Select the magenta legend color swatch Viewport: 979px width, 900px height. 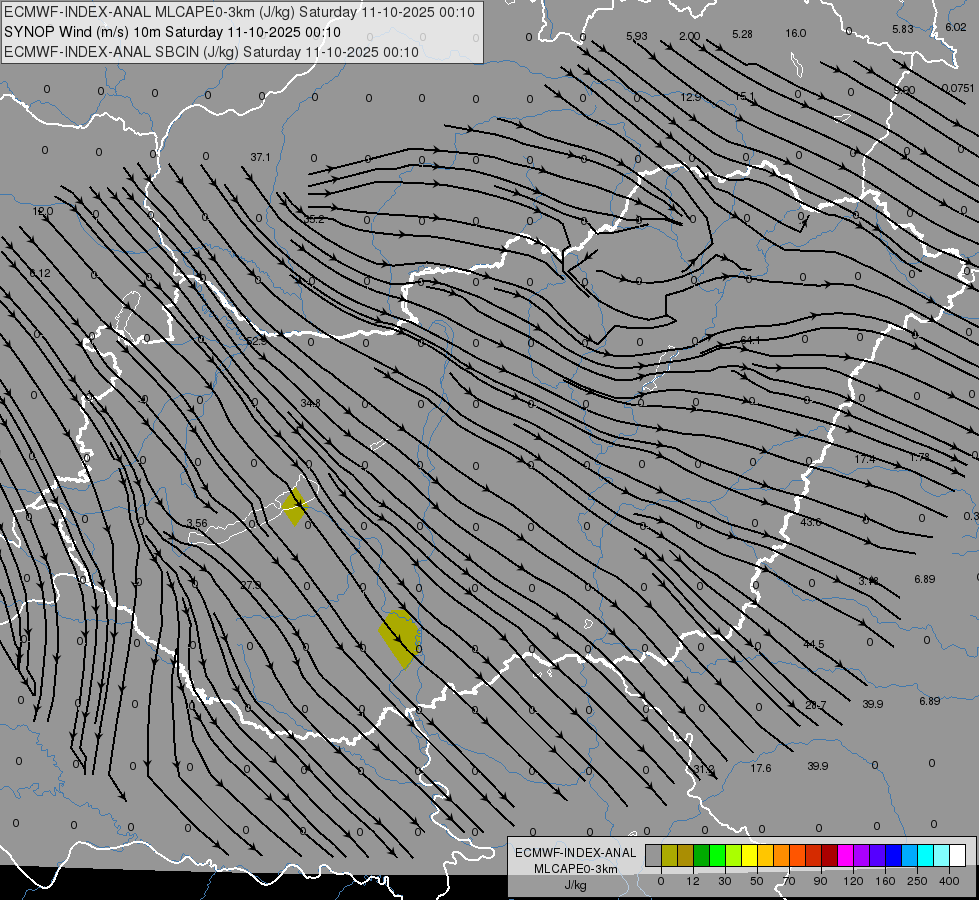(x=846, y=855)
